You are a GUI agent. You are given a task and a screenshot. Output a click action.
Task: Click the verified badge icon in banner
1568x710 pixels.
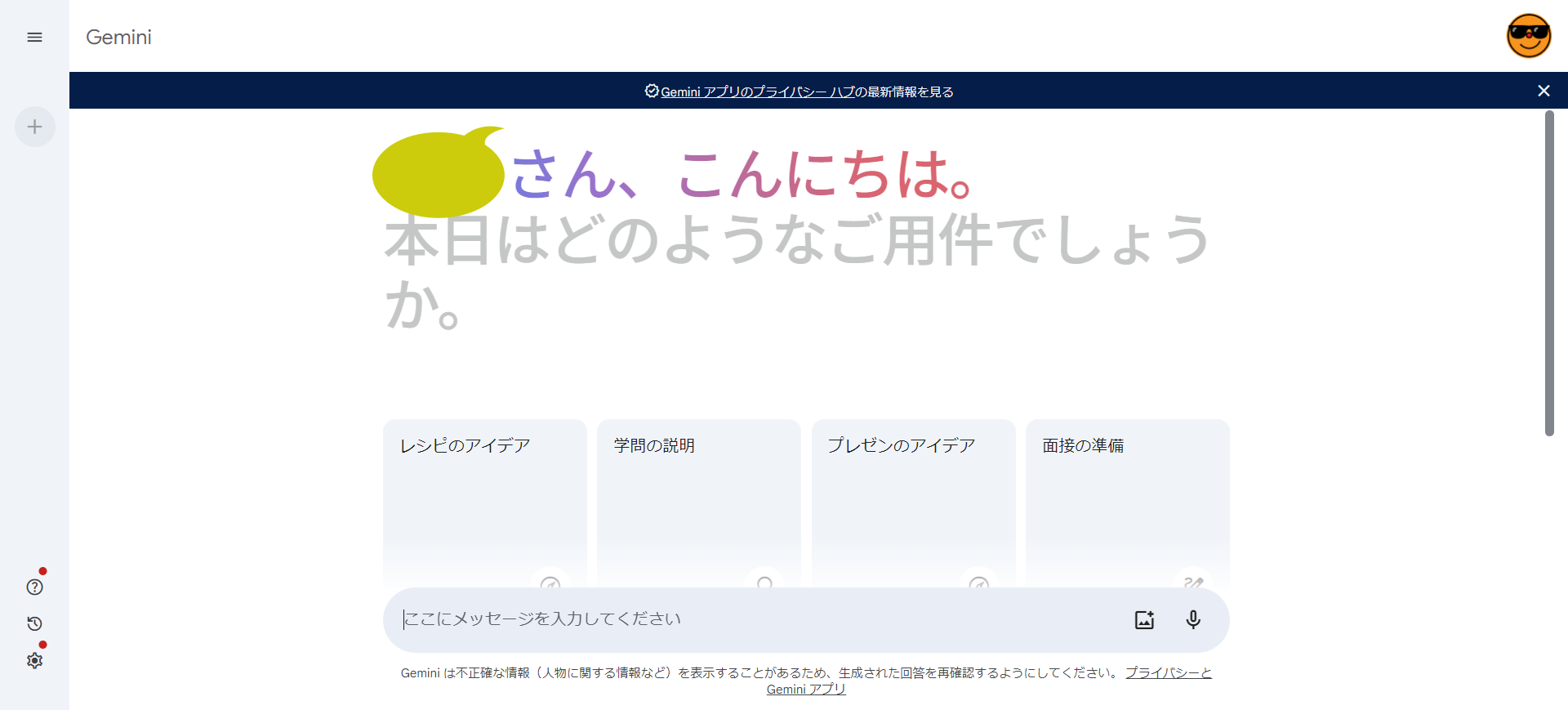[652, 91]
